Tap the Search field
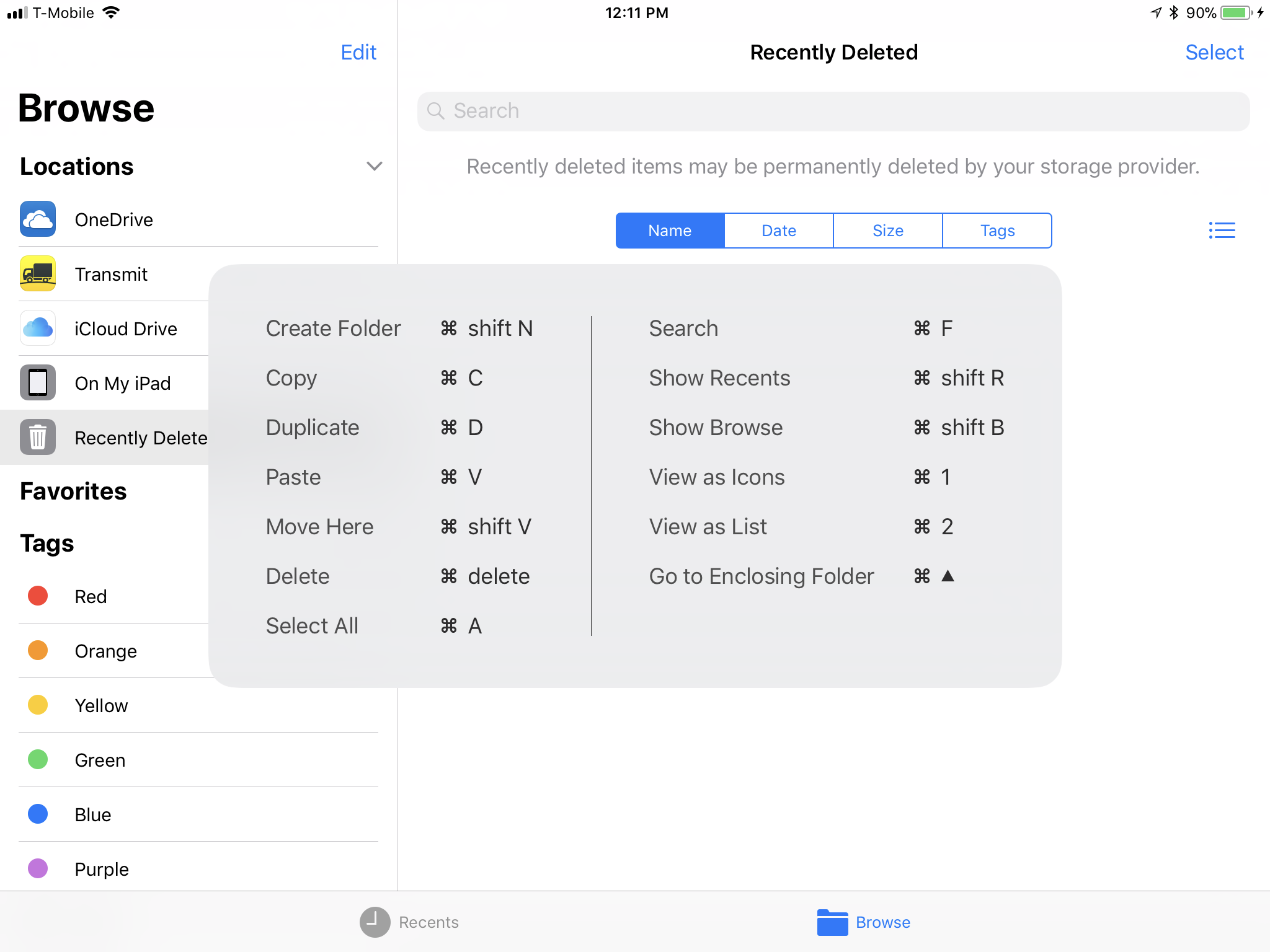The image size is (1270, 952). (x=833, y=112)
